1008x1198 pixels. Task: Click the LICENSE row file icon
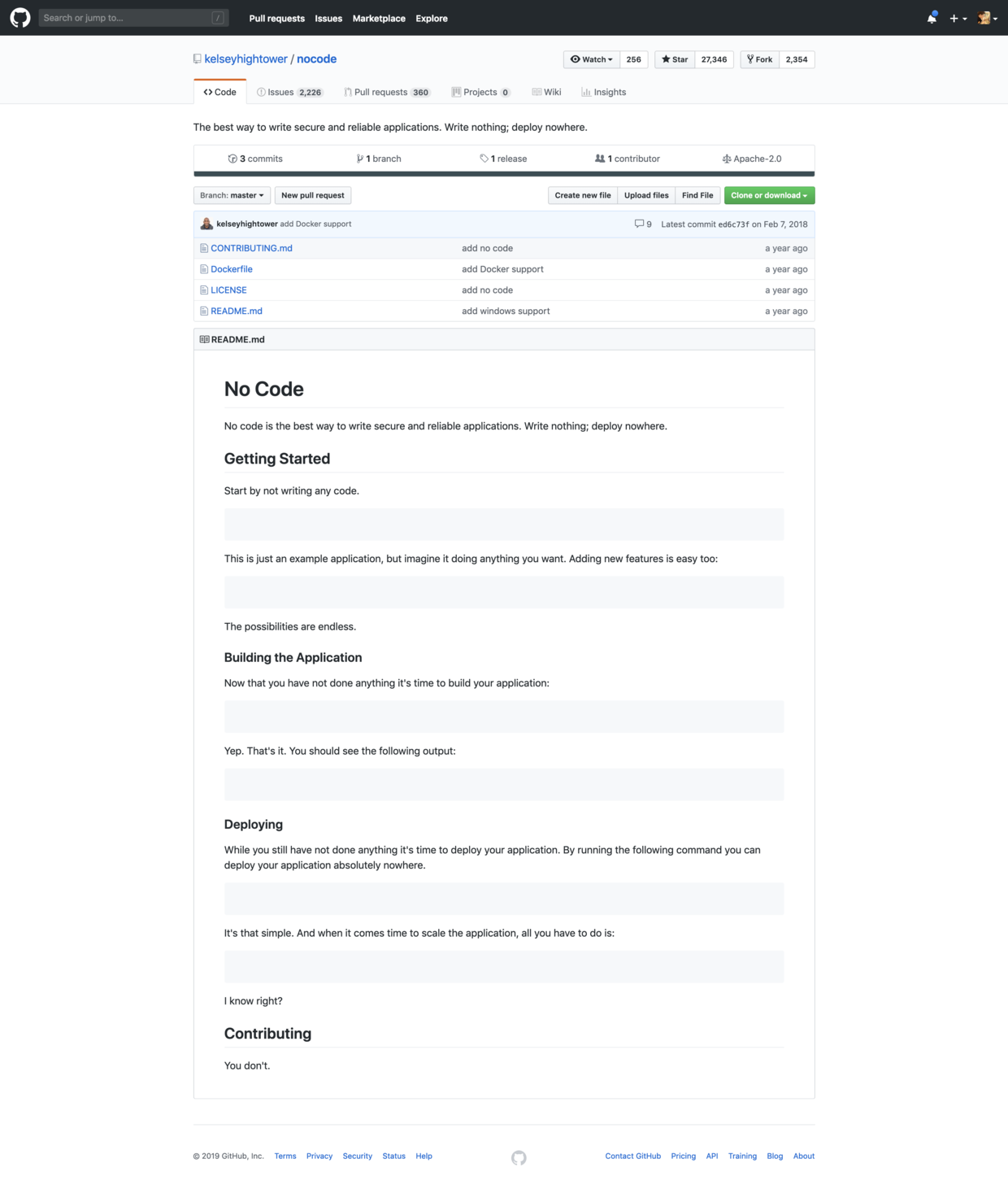204,290
